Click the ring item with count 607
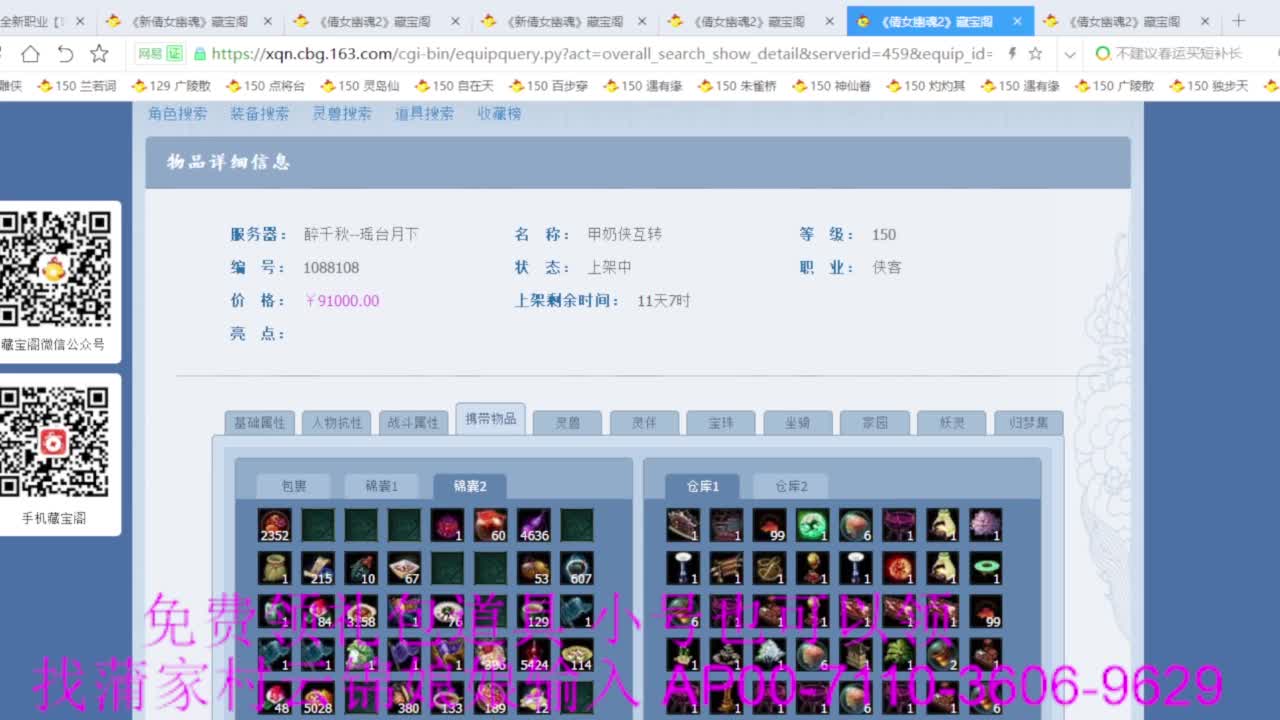The height and width of the screenshot is (720, 1280). click(x=577, y=568)
